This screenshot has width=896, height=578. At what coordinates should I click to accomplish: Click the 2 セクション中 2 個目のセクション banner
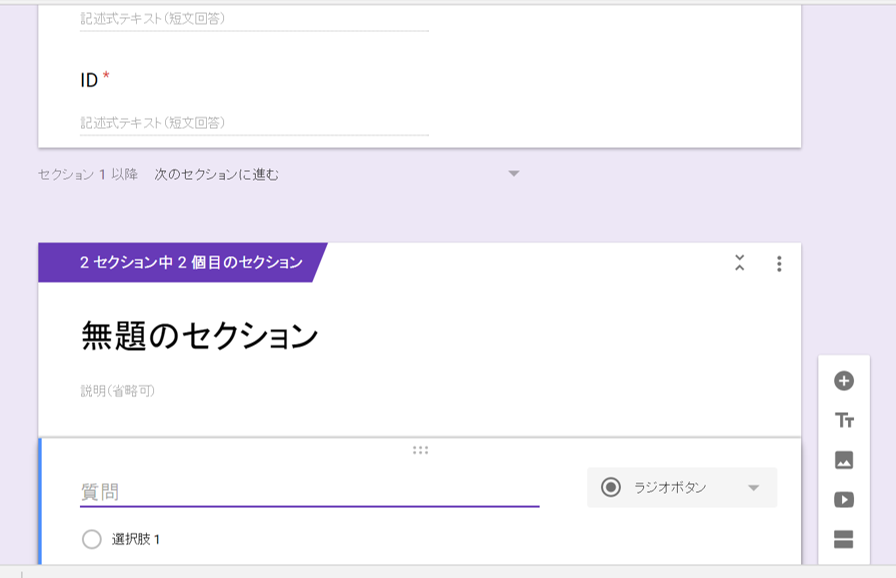point(183,262)
